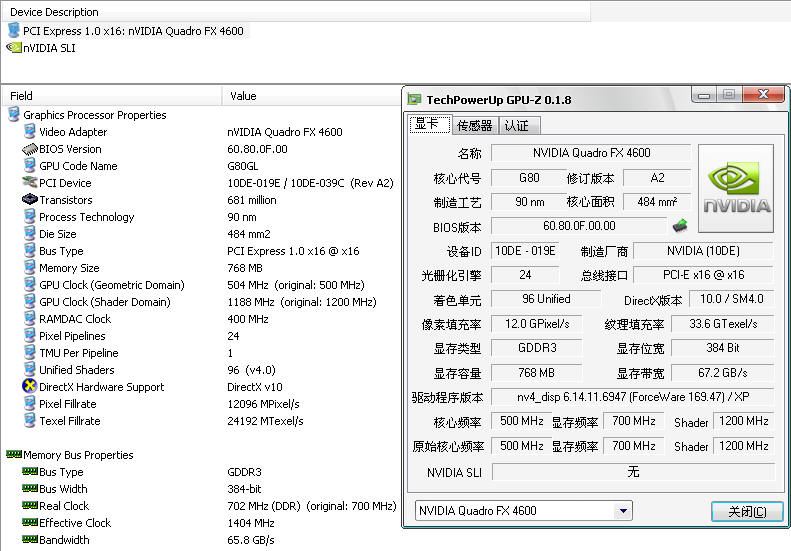Screen dimensions: 791x551
Task: Click the value 681 million in Transistors row
Action: (x=252, y=200)
